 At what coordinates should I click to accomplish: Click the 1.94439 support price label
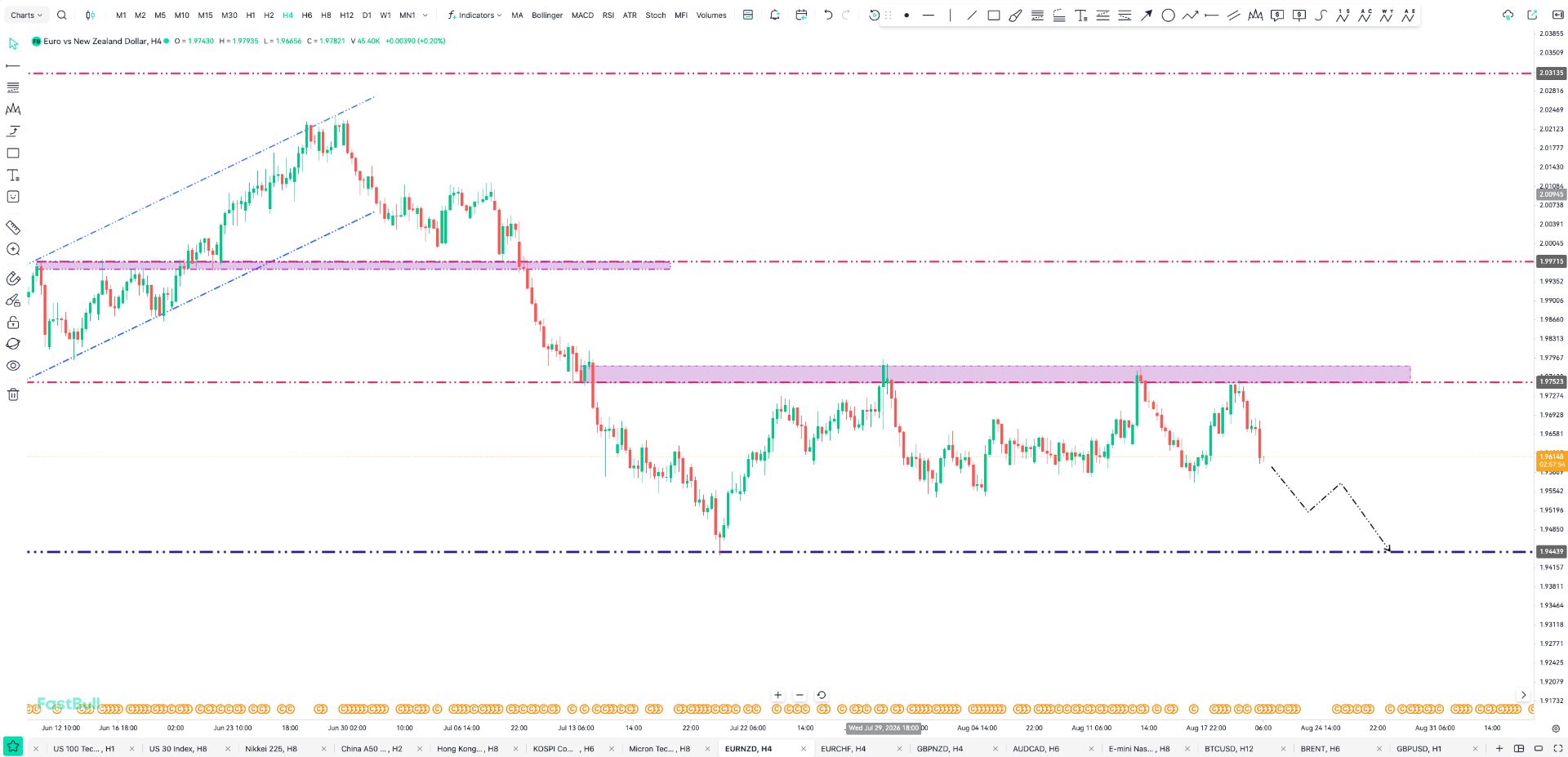[x=1551, y=551]
